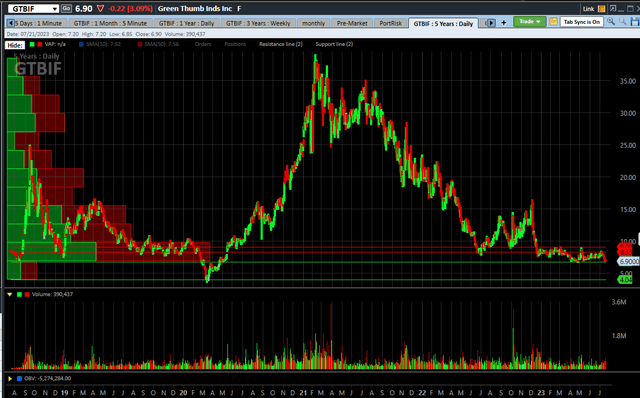Screen dimensions: 640x398
Task: Select GTBIF : 5 Years : Daily tab
Action: point(443,23)
